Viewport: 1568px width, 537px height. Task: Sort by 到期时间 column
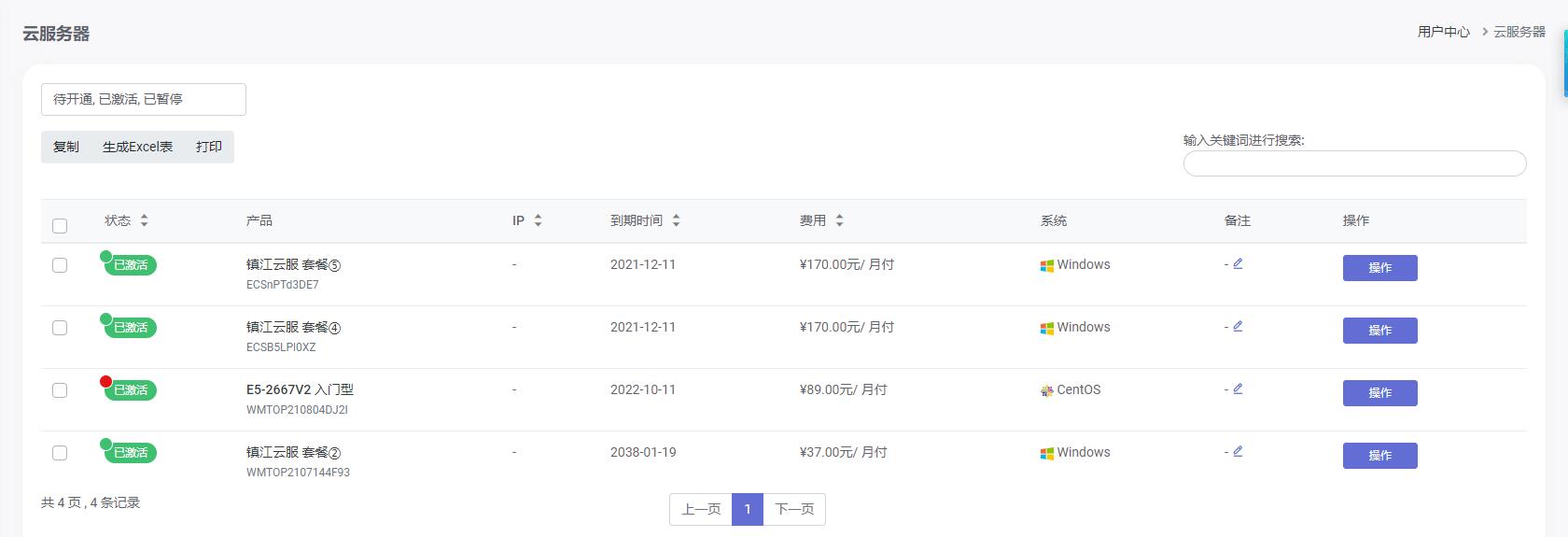(676, 220)
